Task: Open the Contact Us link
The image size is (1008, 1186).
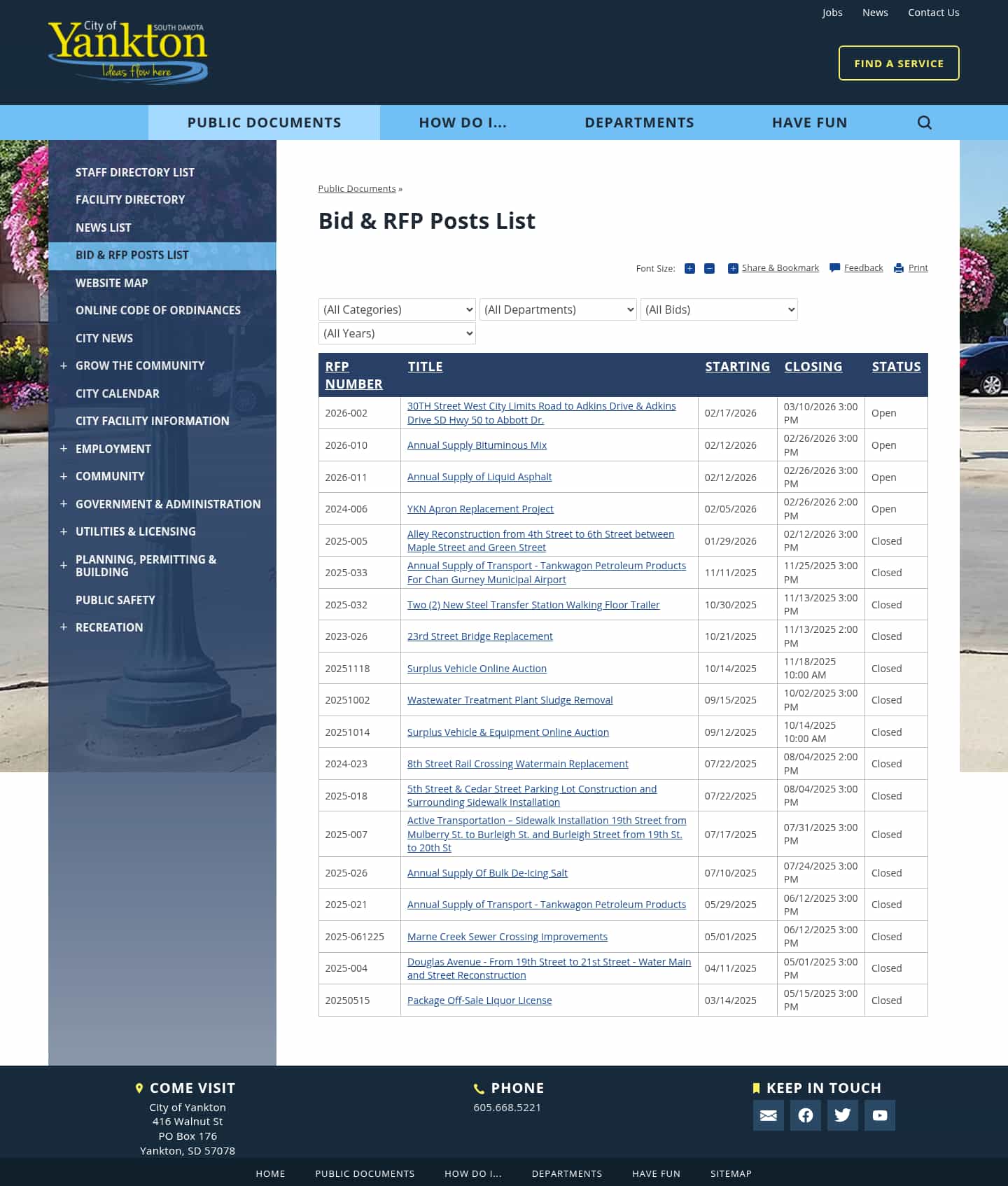Action: [x=933, y=13]
